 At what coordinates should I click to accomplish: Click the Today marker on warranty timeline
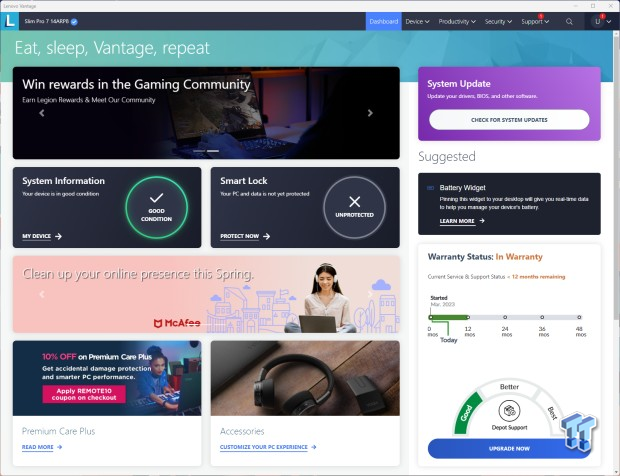coord(448,340)
